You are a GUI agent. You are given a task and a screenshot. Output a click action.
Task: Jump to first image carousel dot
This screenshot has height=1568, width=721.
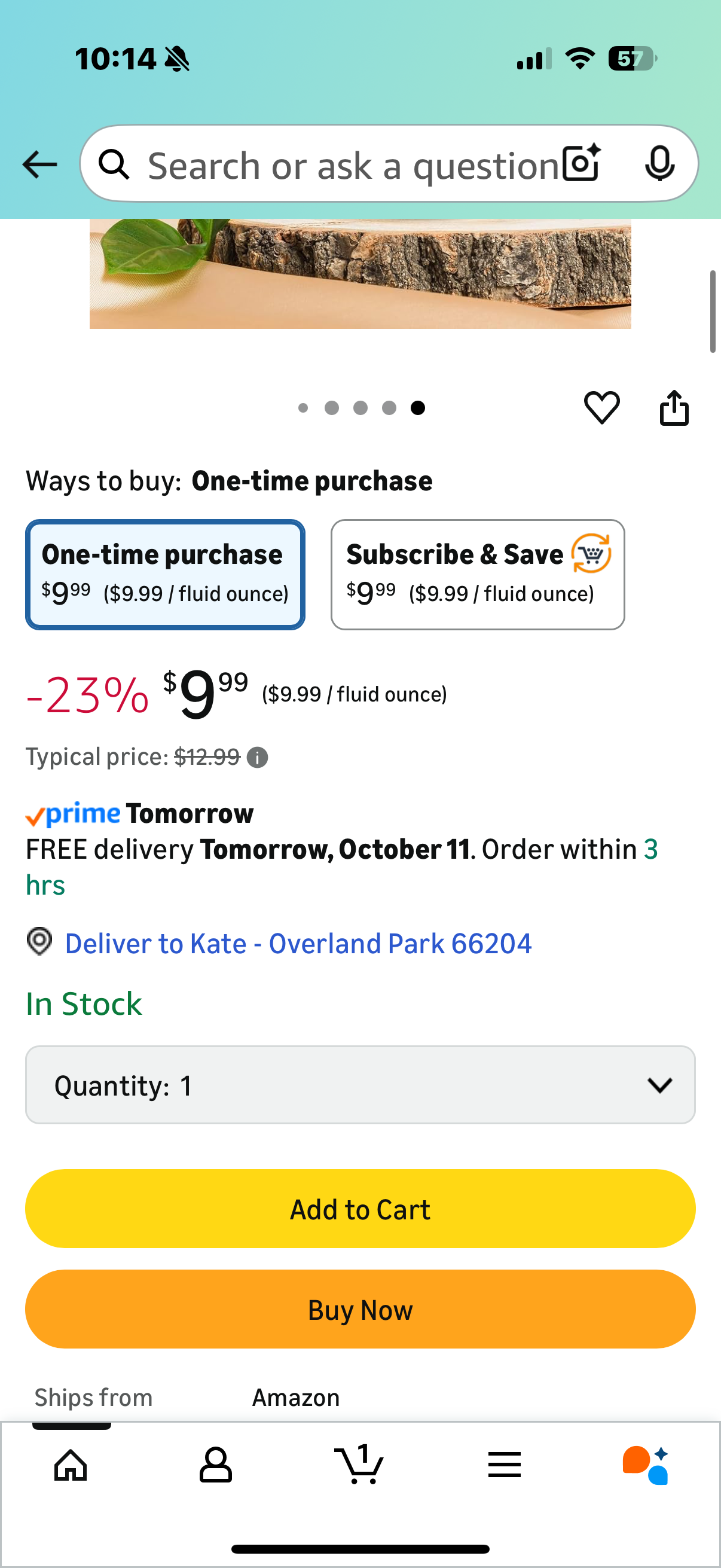point(303,408)
